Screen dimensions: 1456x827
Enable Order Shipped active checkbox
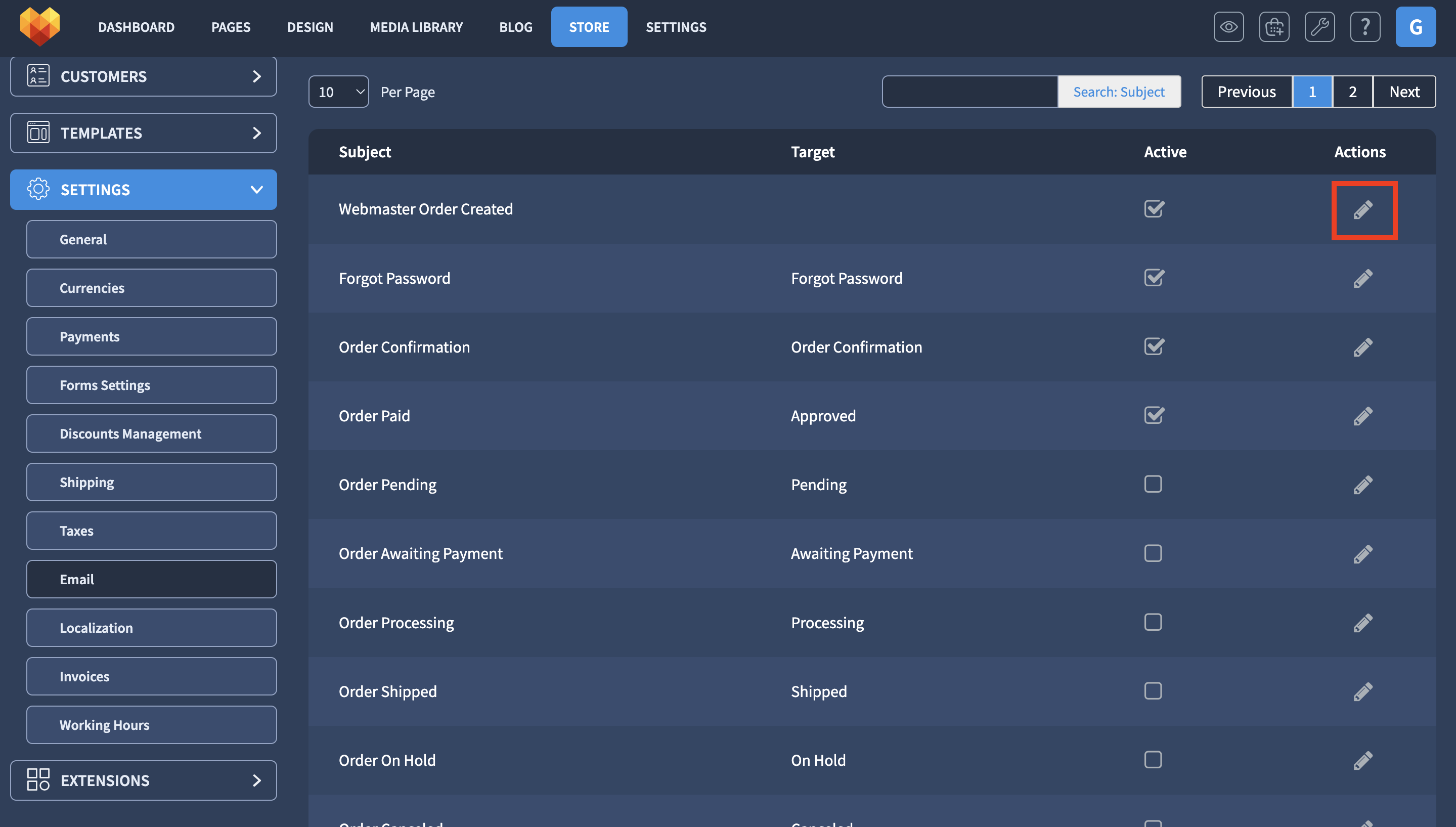tap(1153, 690)
